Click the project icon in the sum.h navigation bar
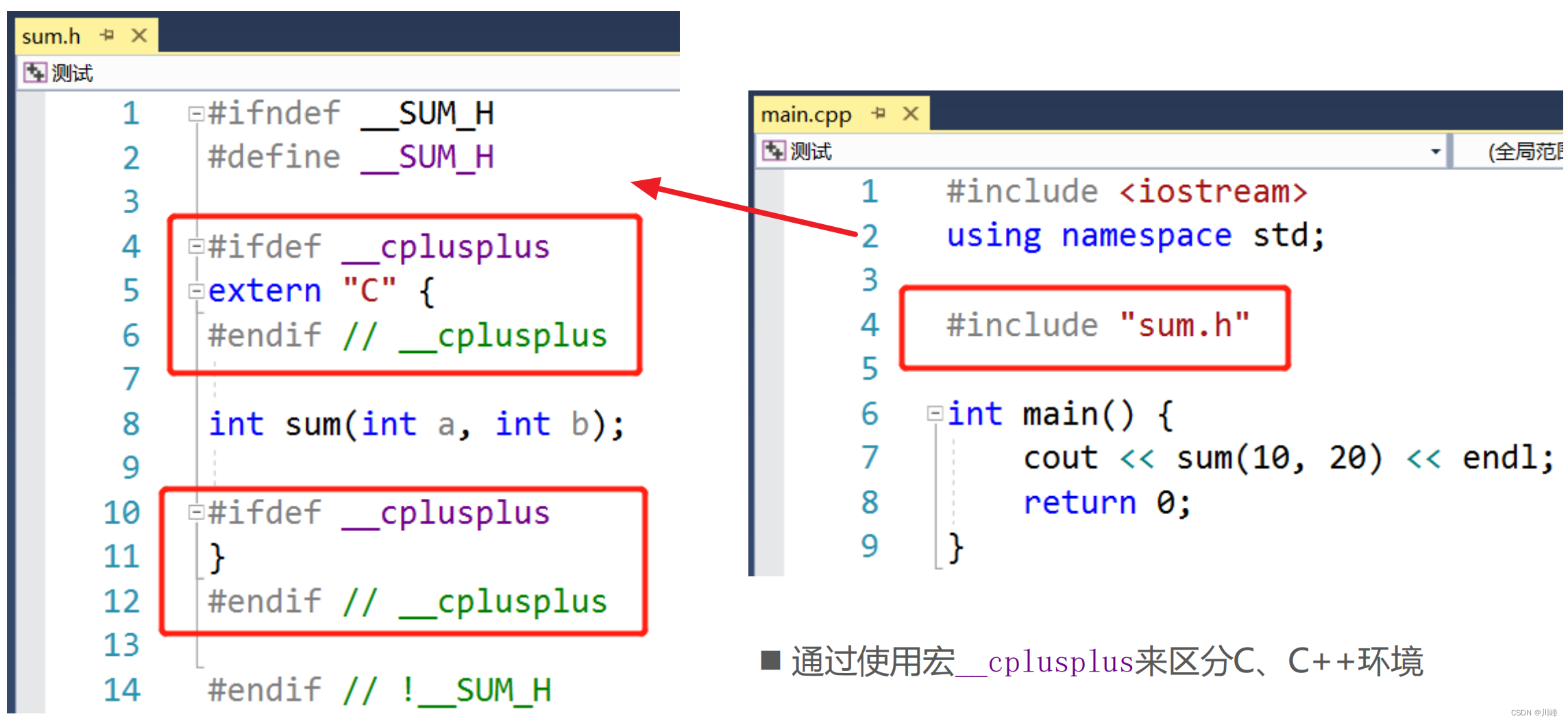 coord(35,72)
